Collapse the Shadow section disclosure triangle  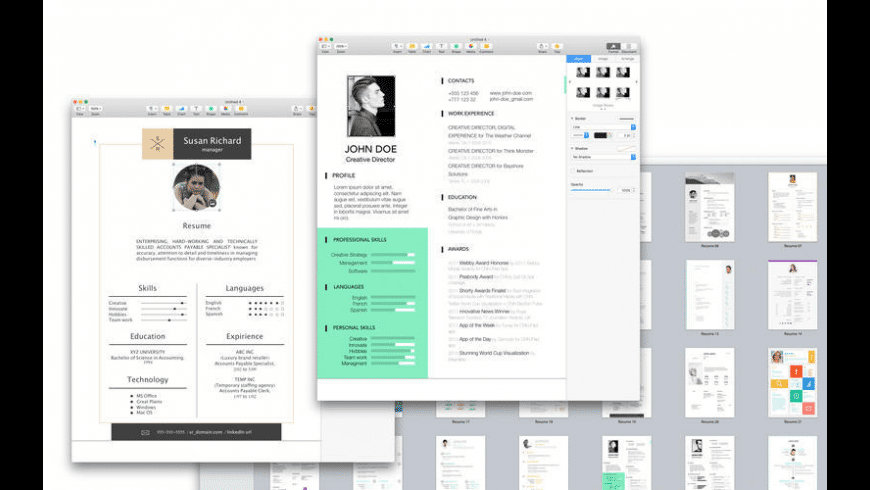pos(572,148)
